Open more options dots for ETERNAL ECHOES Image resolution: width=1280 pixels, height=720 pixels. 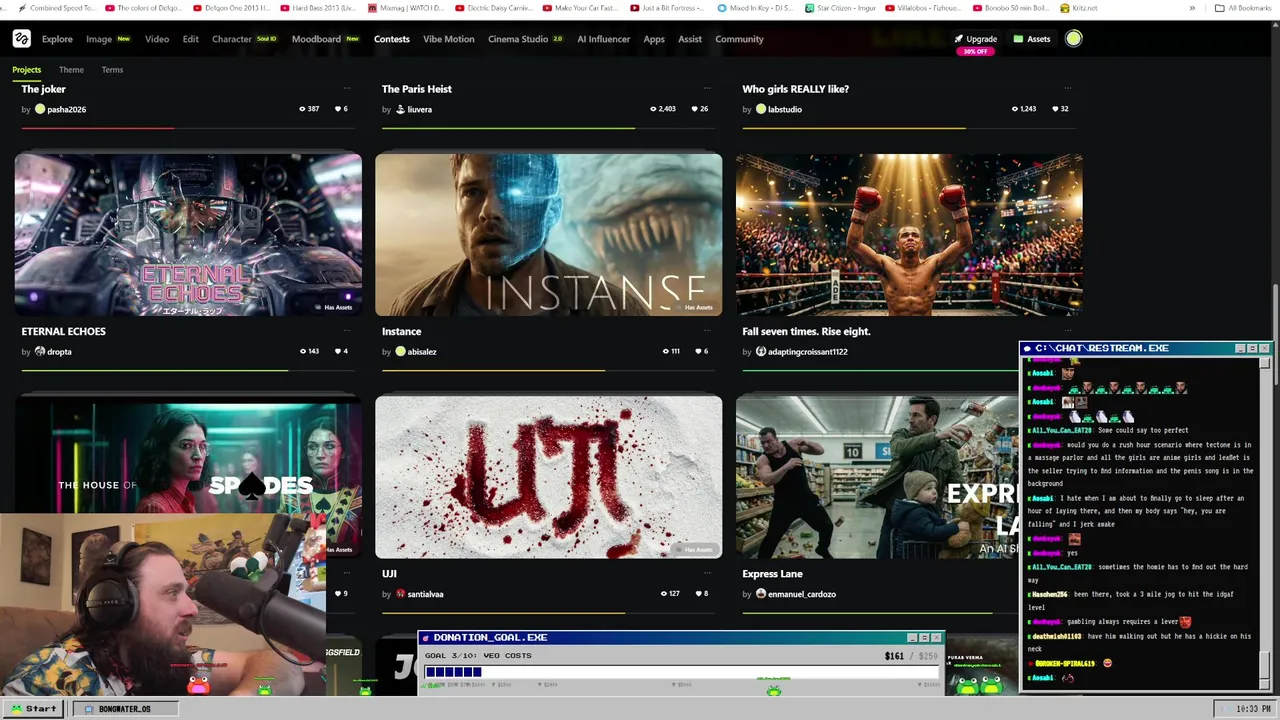click(347, 330)
